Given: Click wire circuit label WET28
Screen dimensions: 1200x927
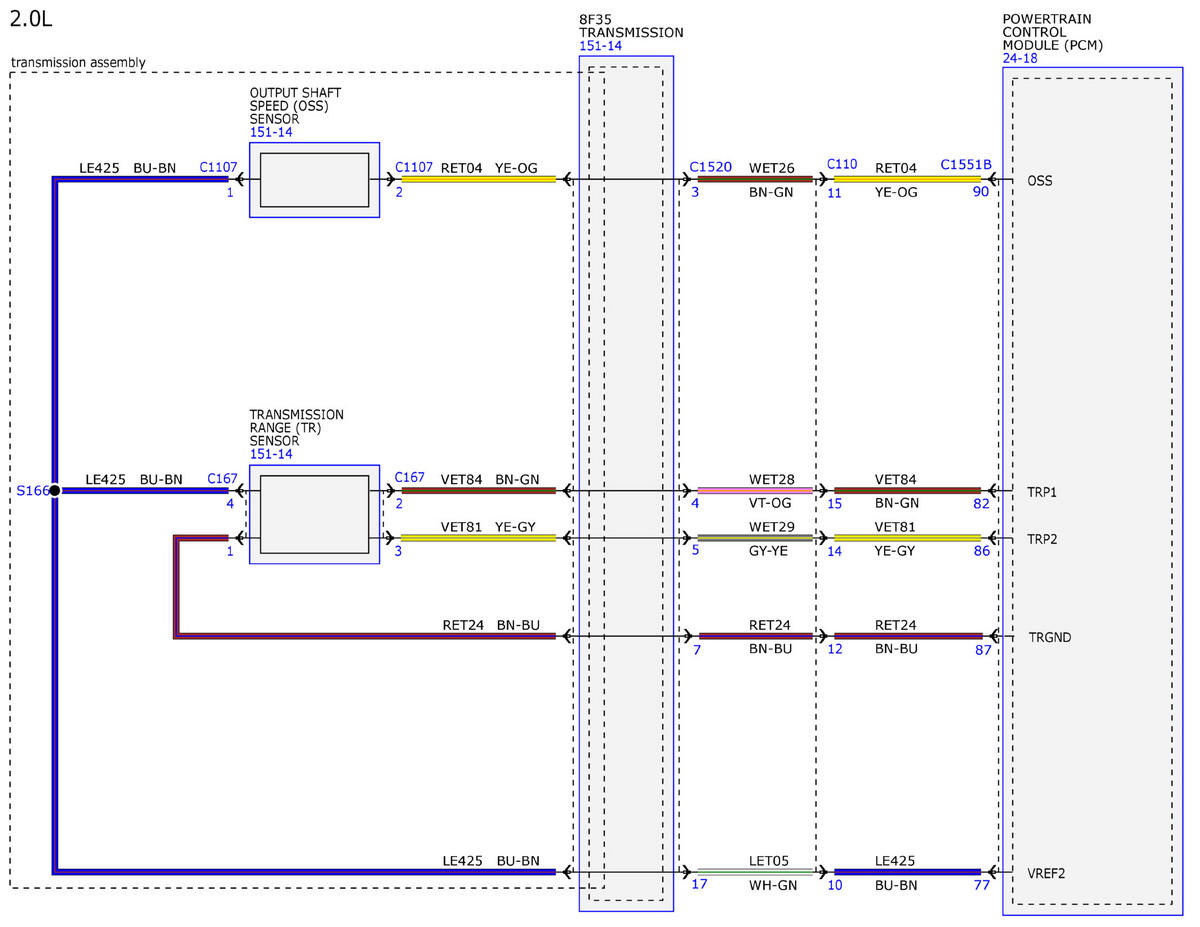Looking at the screenshot, I should pyautogui.click(x=771, y=480).
